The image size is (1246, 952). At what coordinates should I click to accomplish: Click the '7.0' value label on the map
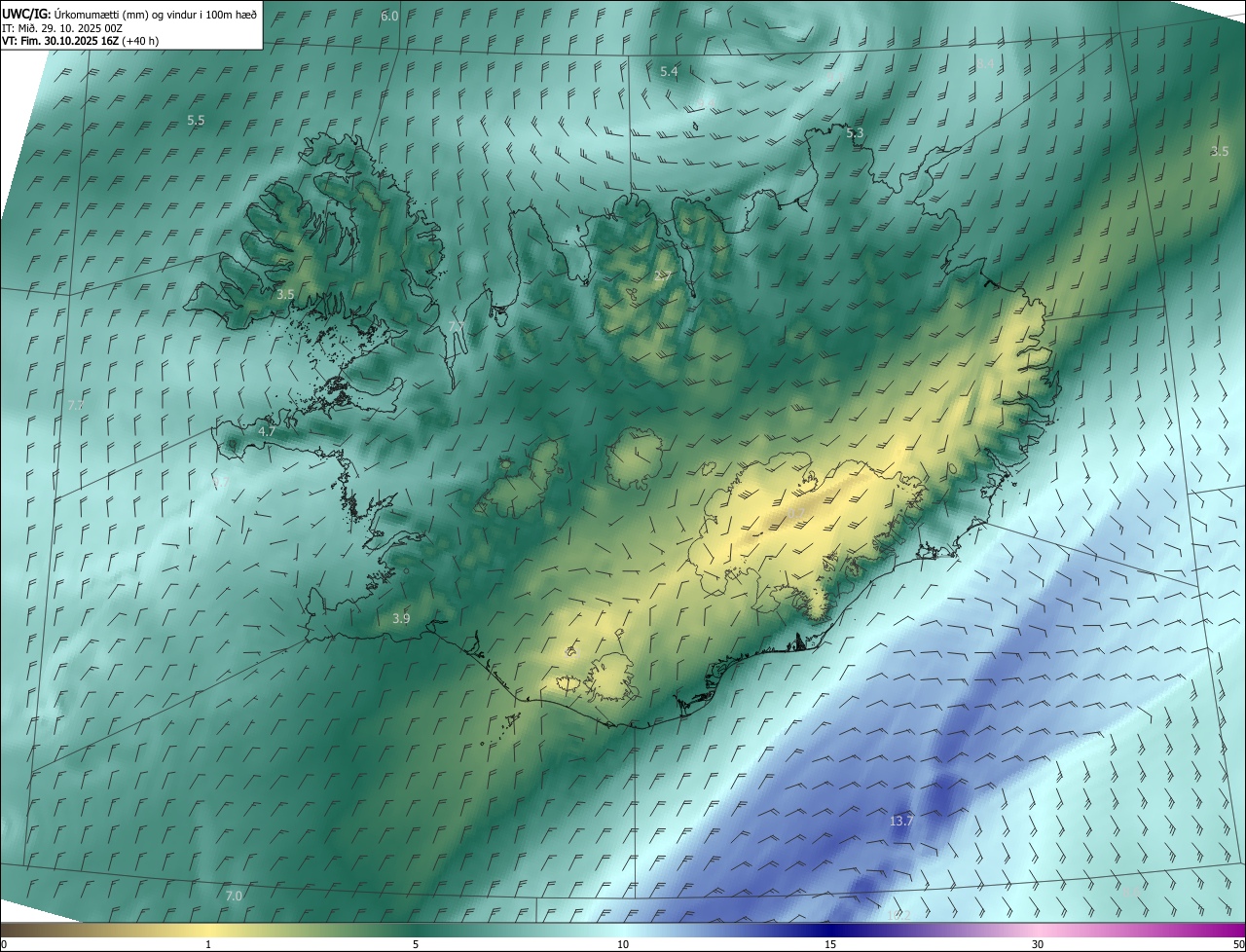pyautogui.click(x=234, y=897)
